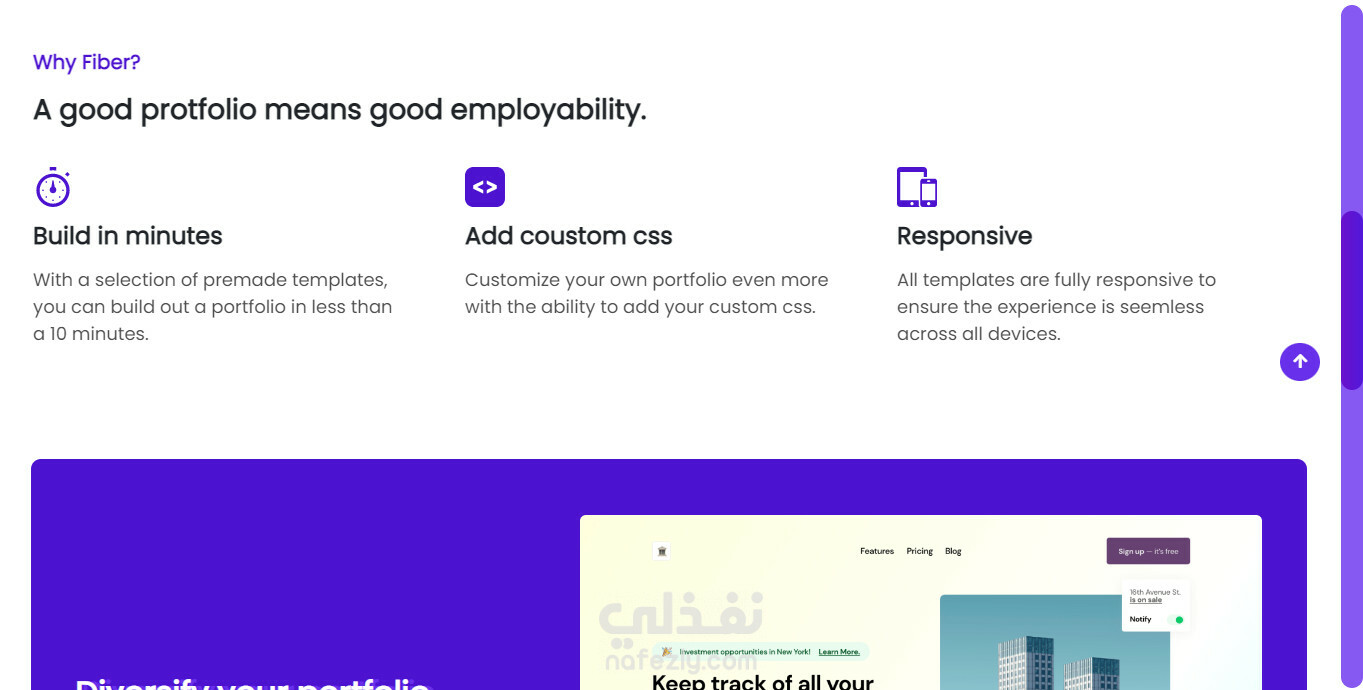
Task: Click the bank building logo in the preview
Action: click(662, 551)
